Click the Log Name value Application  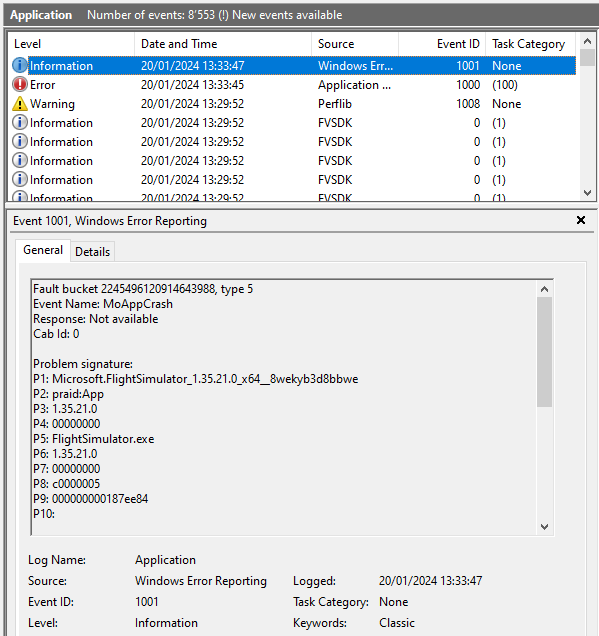tap(165, 560)
